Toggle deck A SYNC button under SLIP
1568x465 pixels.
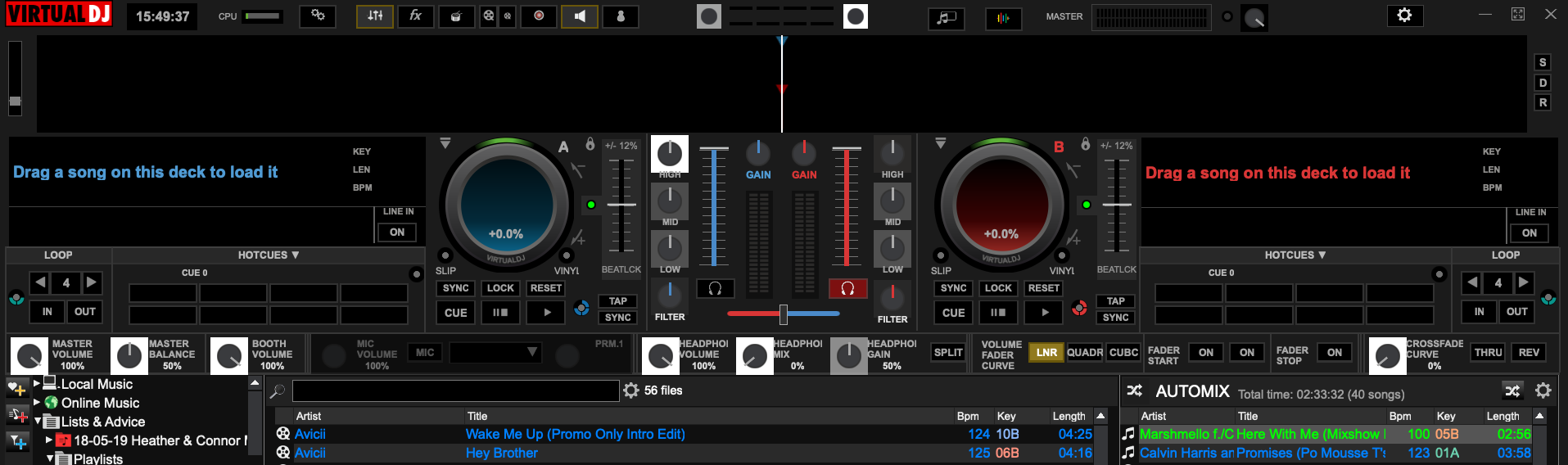(456, 288)
